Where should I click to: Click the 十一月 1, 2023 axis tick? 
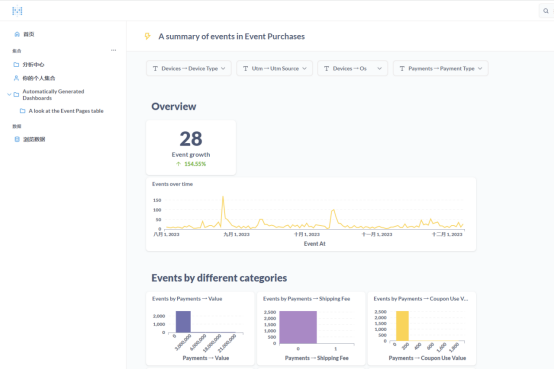377,234
